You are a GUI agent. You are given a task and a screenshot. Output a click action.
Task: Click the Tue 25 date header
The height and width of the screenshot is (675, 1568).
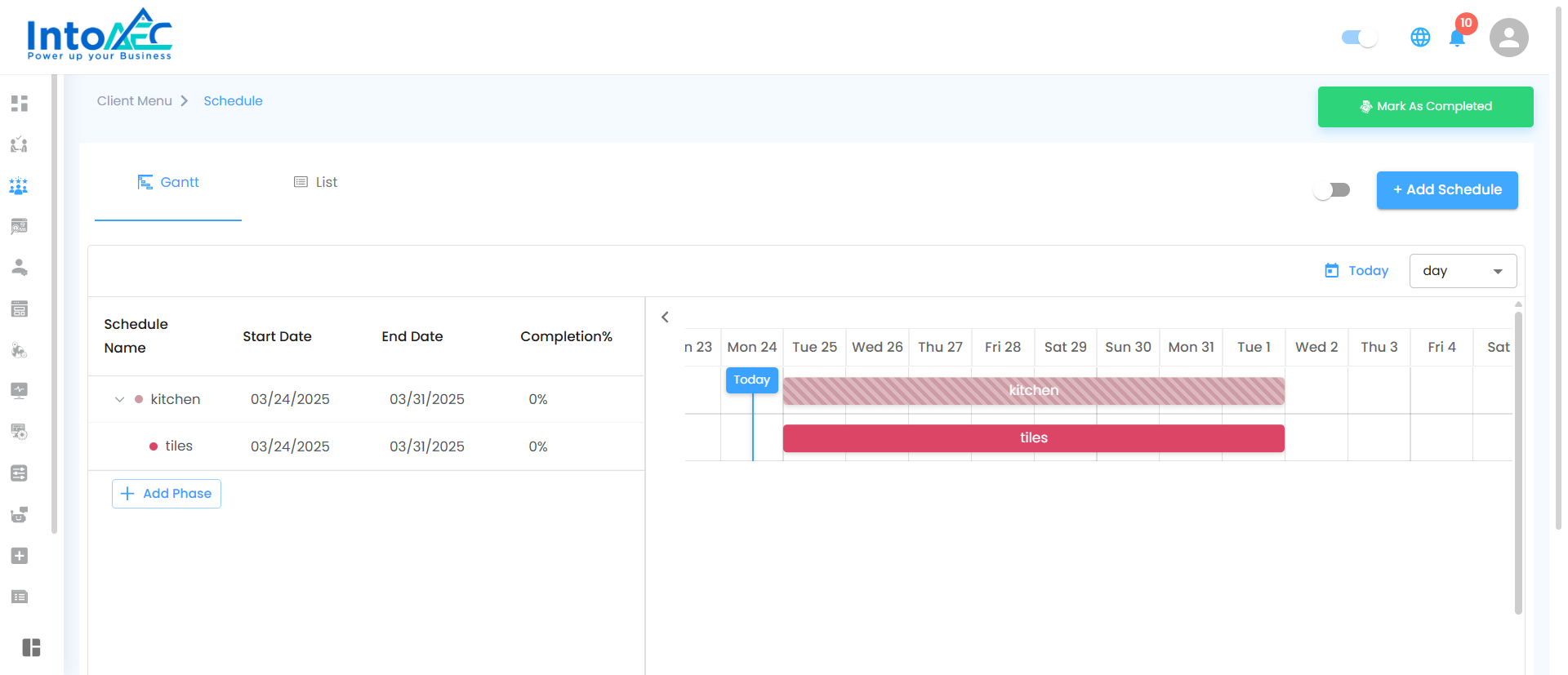coord(814,347)
